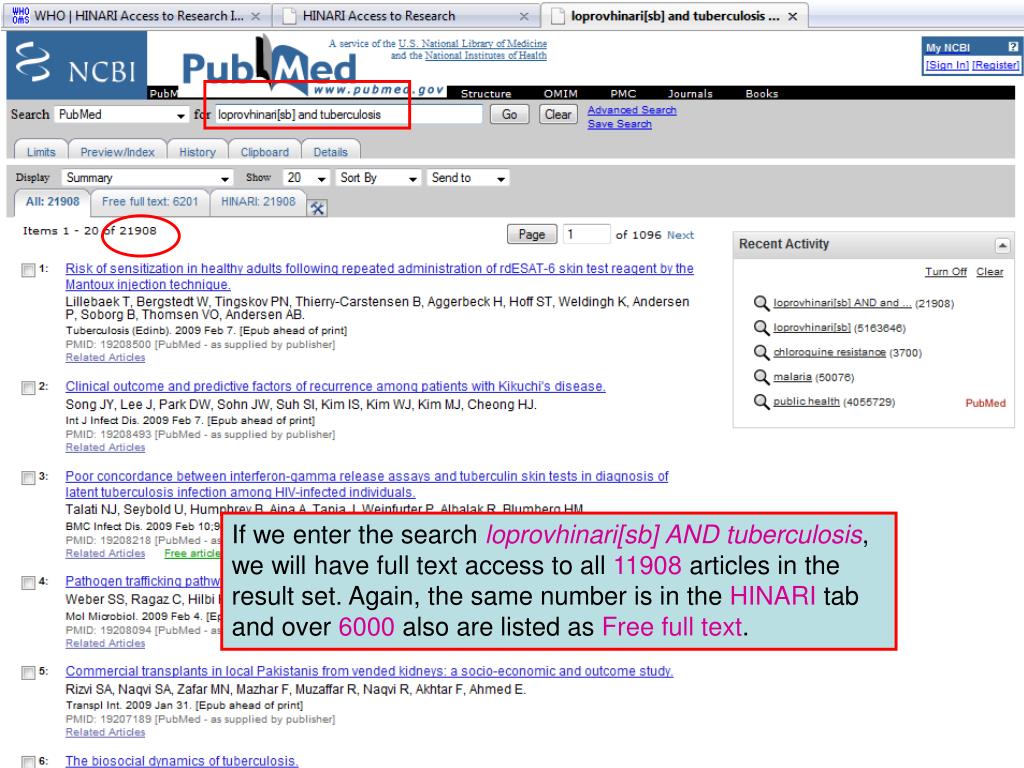Switch to the Limits tab
The height and width of the screenshot is (768, 1024).
pos(41,152)
